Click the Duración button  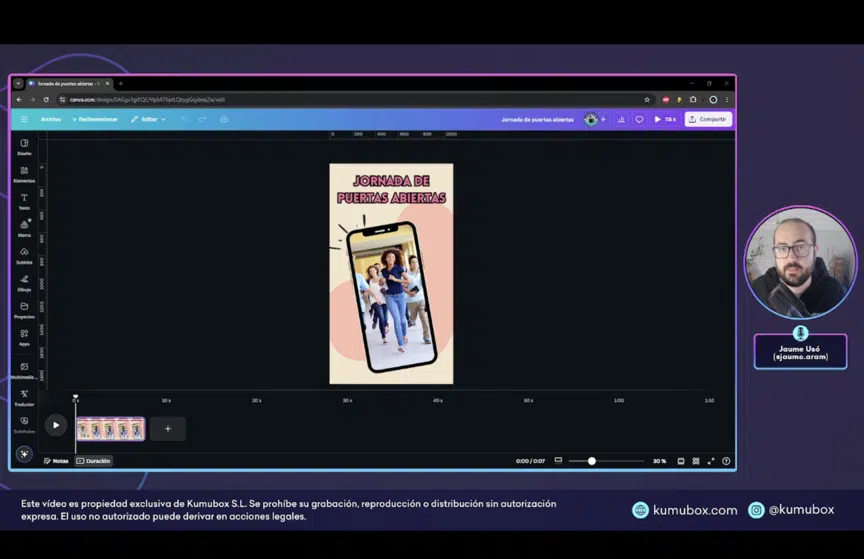(94, 461)
